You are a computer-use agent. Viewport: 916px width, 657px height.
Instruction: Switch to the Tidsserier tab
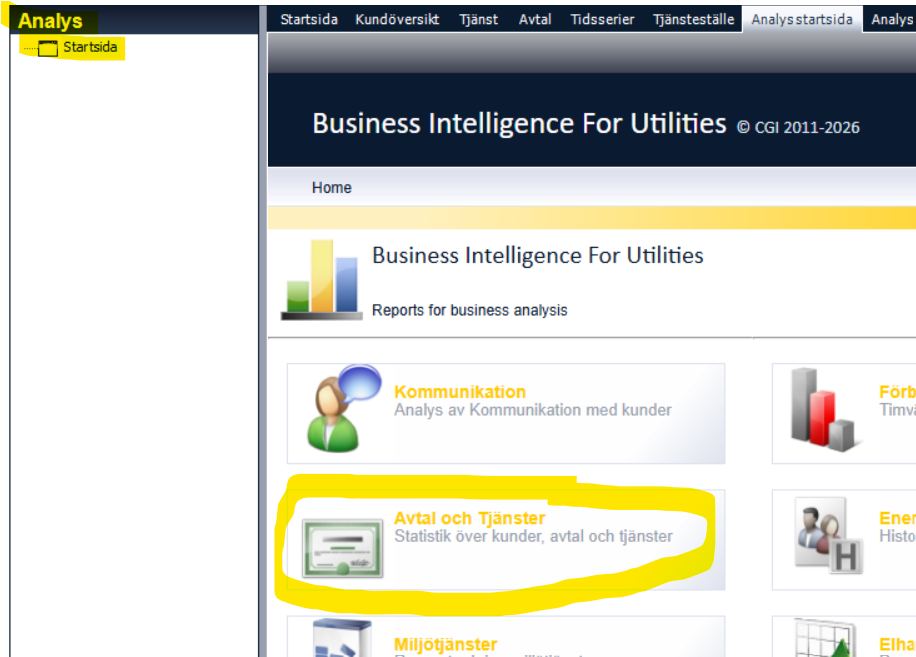click(602, 19)
